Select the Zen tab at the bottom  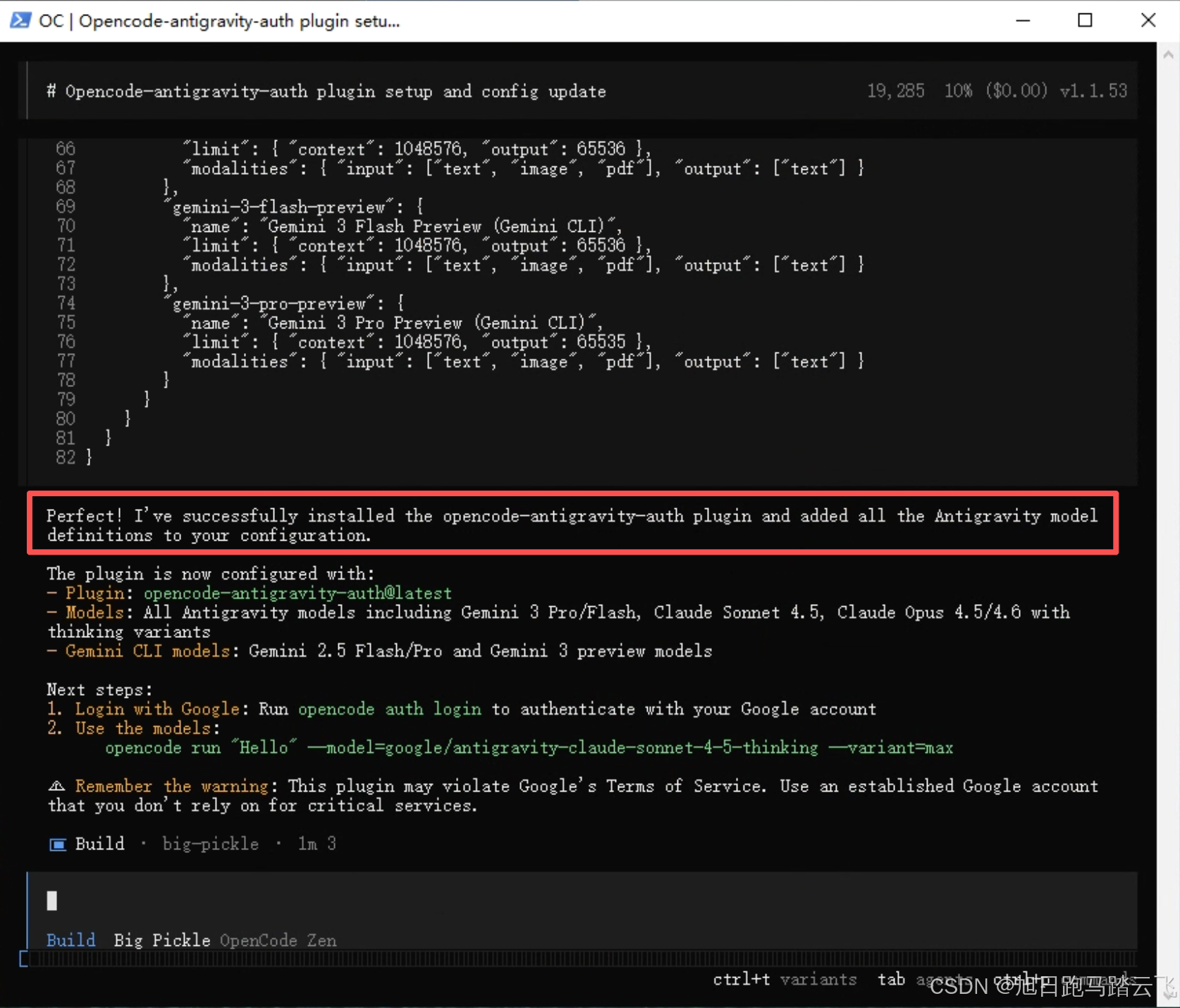tap(321, 940)
